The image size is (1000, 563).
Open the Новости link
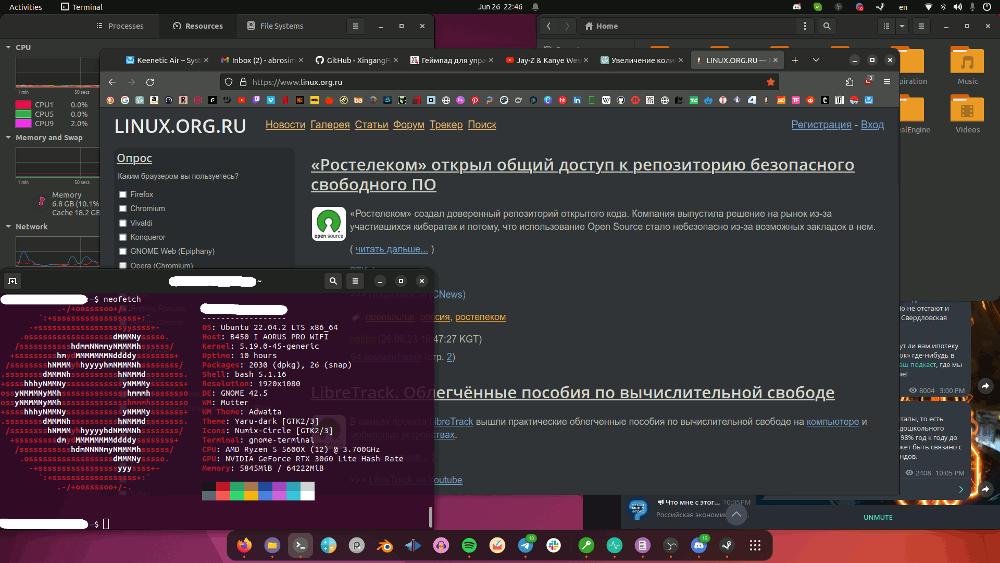285,124
